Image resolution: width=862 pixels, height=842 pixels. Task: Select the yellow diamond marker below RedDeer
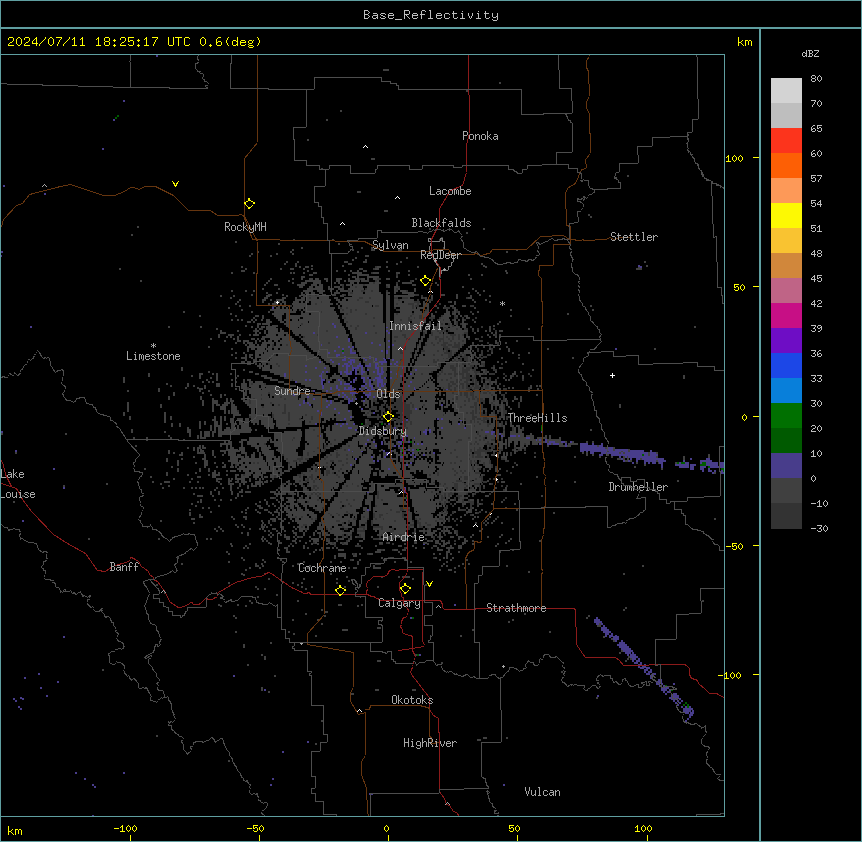(x=425, y=281)
